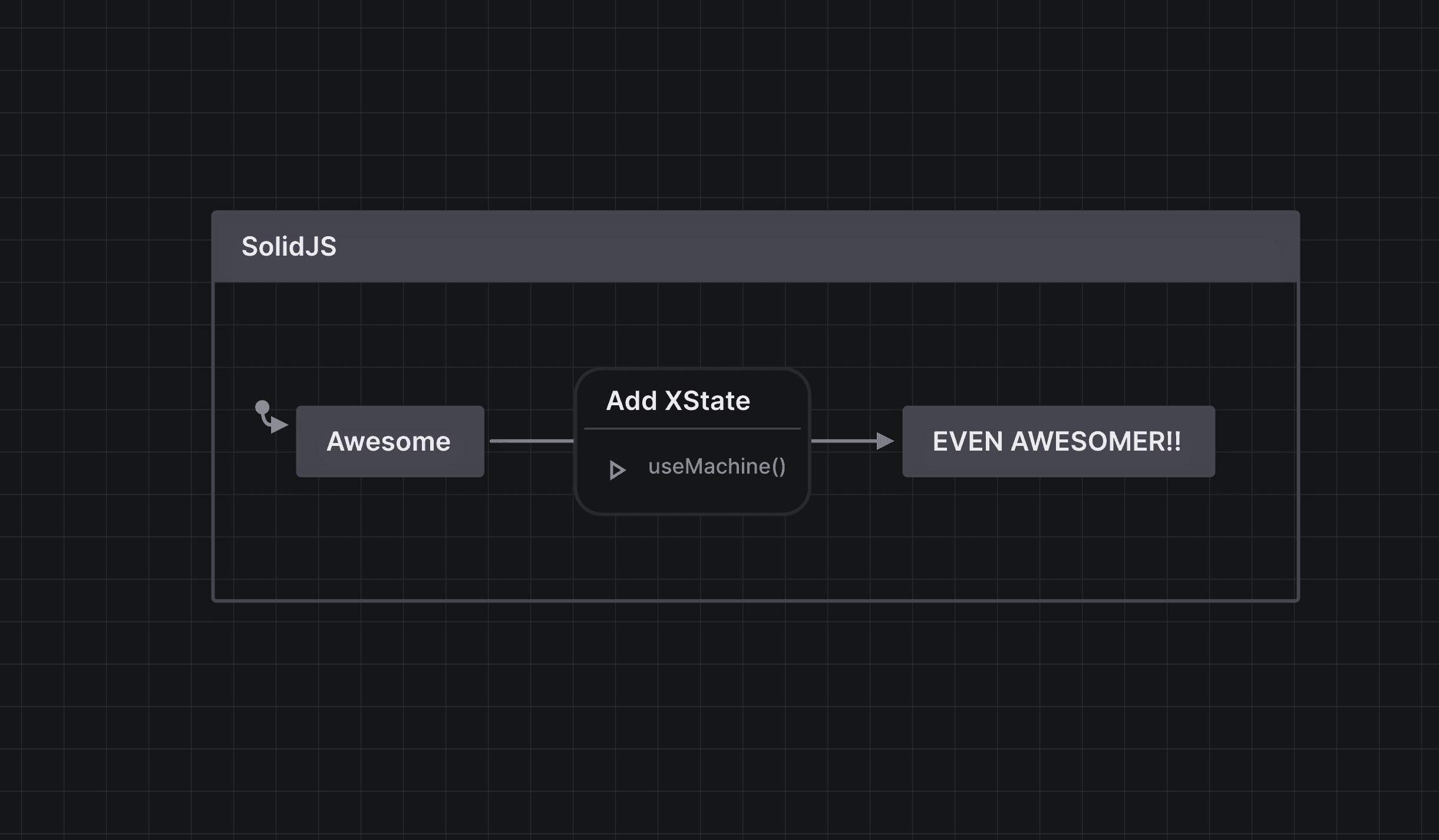Viewport: 1439px width, 840px height.
Task: Click the Add XState event label
Action: pos(678,401)
